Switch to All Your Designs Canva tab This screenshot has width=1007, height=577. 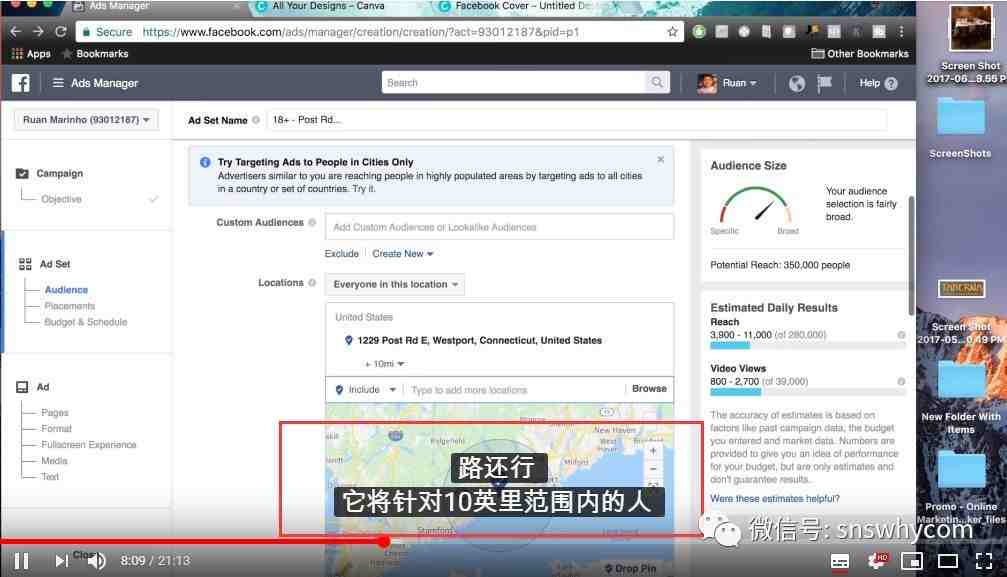[x=328, y=6]
